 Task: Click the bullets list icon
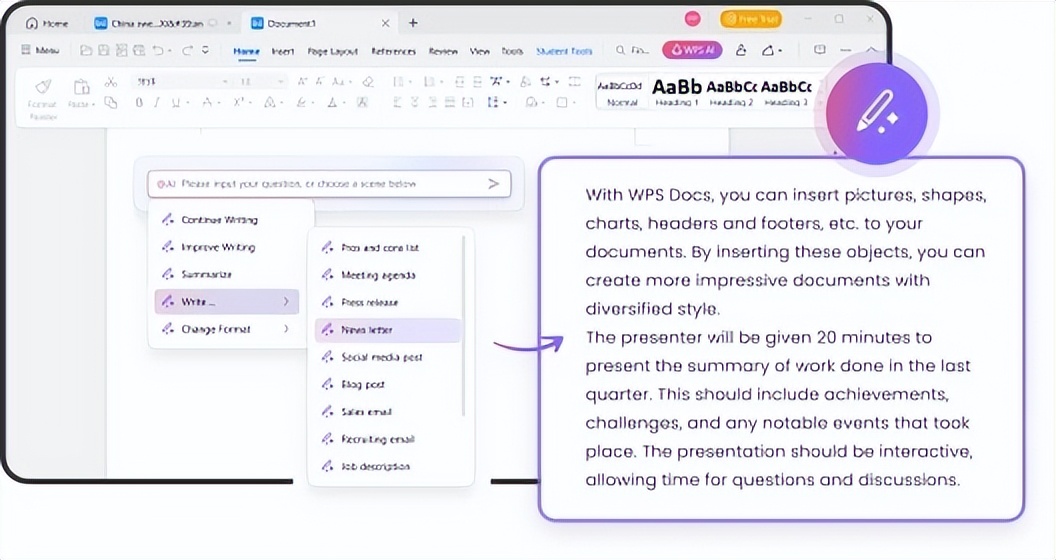[x=397, y=81]
